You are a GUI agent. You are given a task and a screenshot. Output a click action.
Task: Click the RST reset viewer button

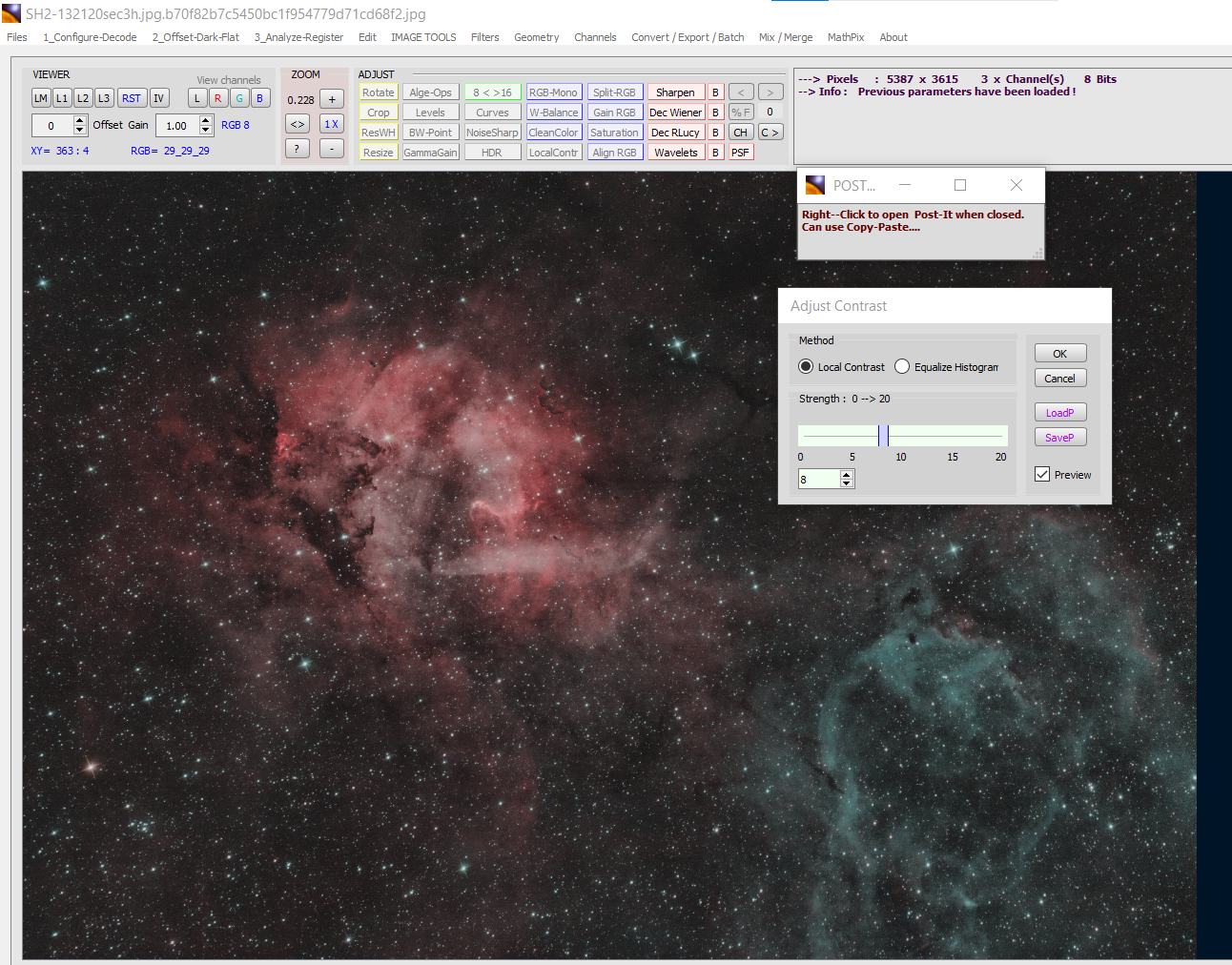click(x=132, y=98)
